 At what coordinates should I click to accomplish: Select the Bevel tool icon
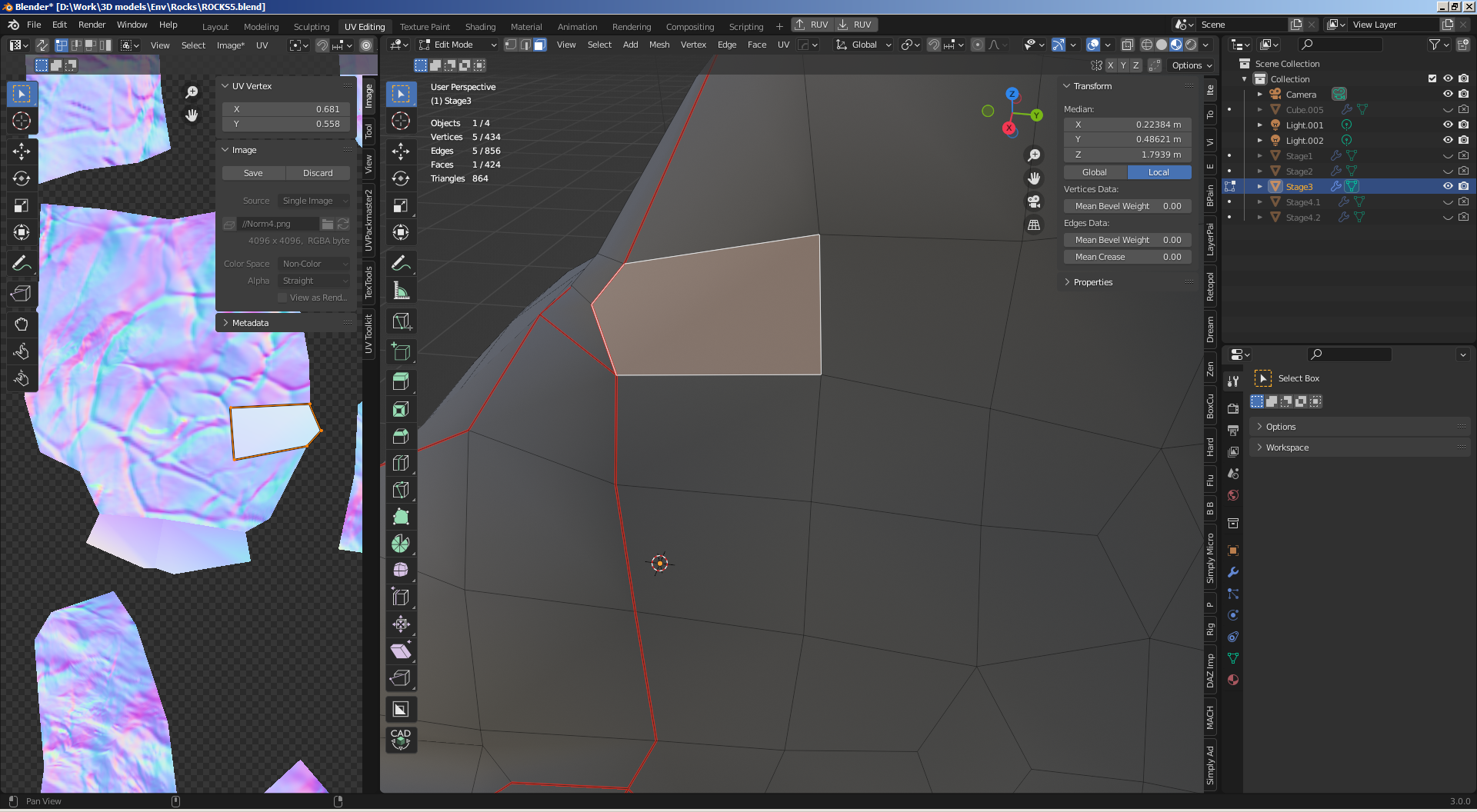(401, 437)
